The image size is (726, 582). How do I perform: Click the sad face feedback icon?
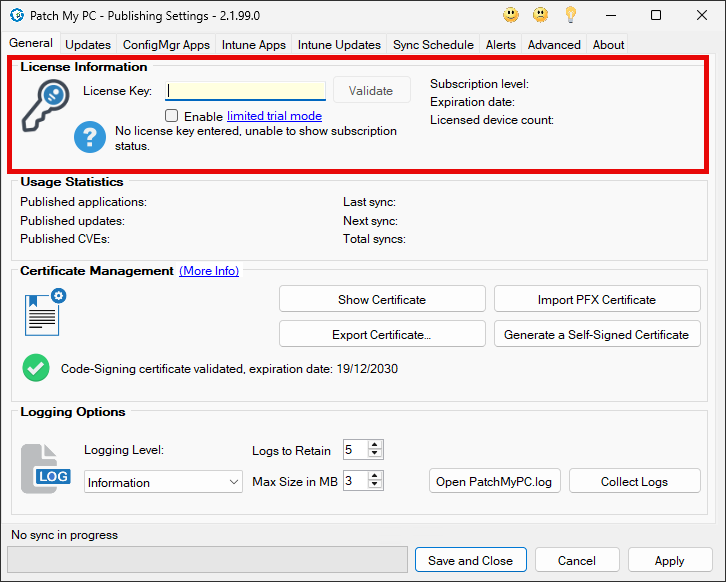540,15
